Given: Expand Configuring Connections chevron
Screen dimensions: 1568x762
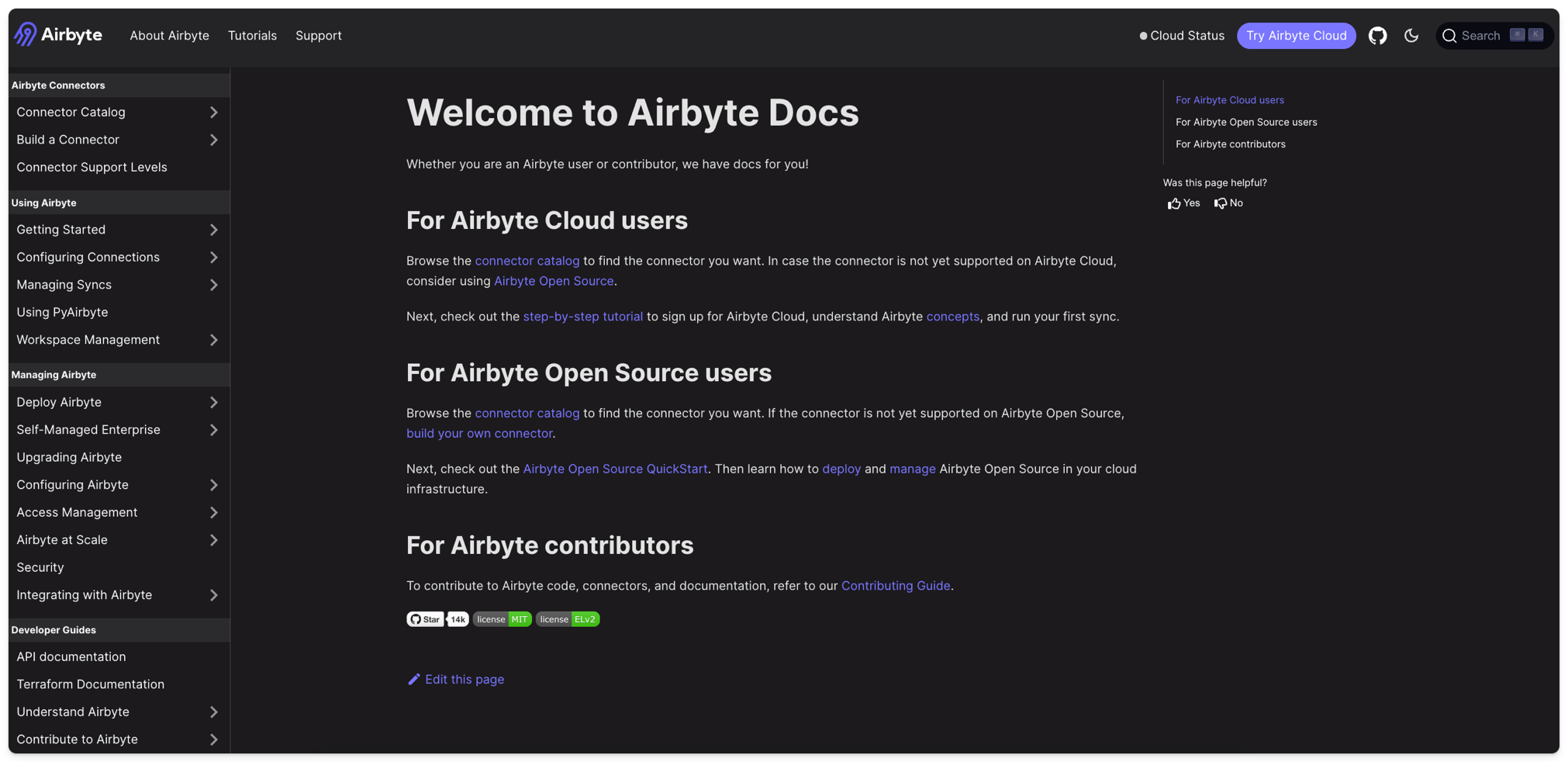Looking at the screenshot, I should pyautogui.click(x=213, y=258).
